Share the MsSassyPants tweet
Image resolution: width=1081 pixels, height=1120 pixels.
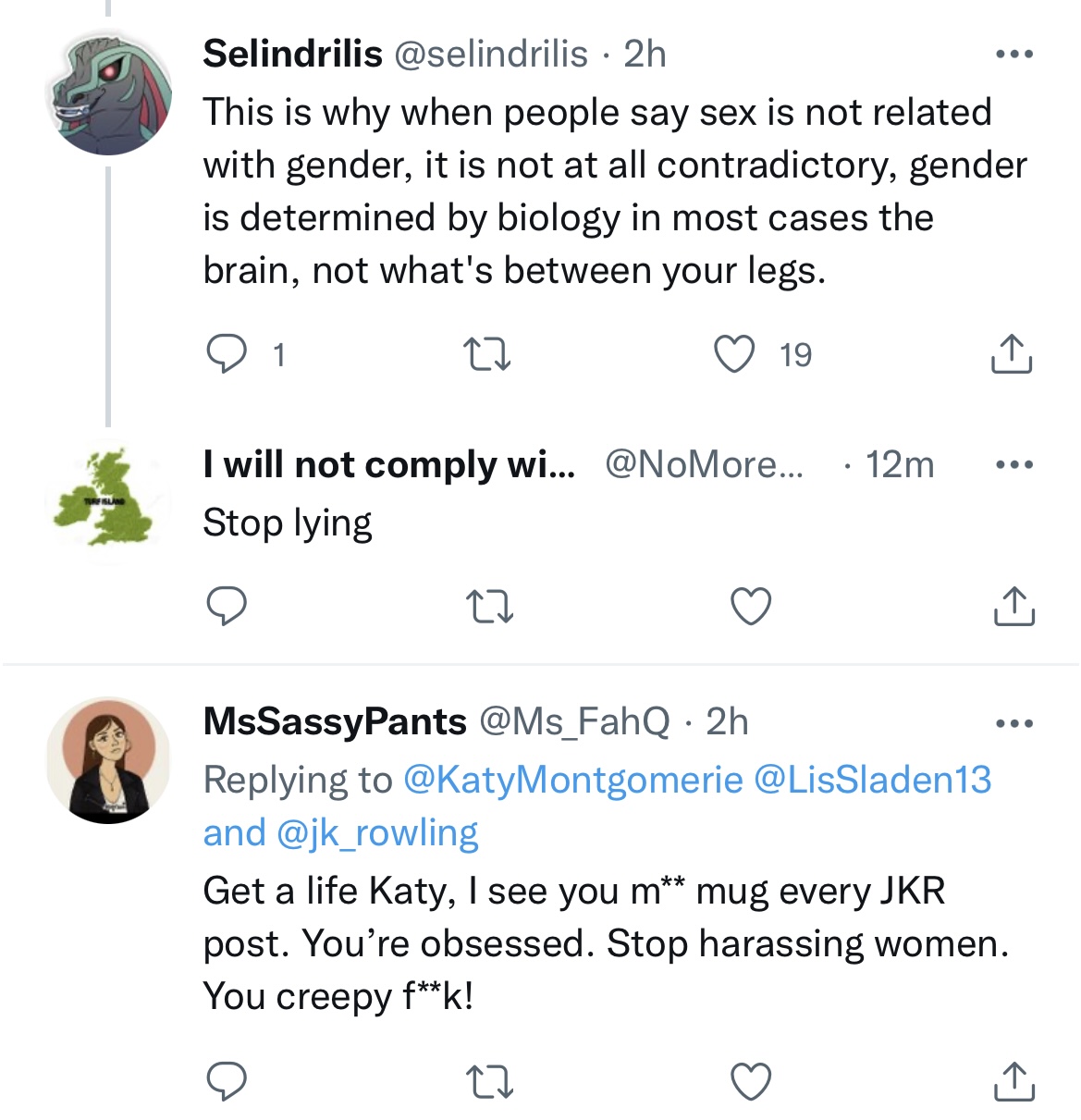click(x=1013, y=1080)
